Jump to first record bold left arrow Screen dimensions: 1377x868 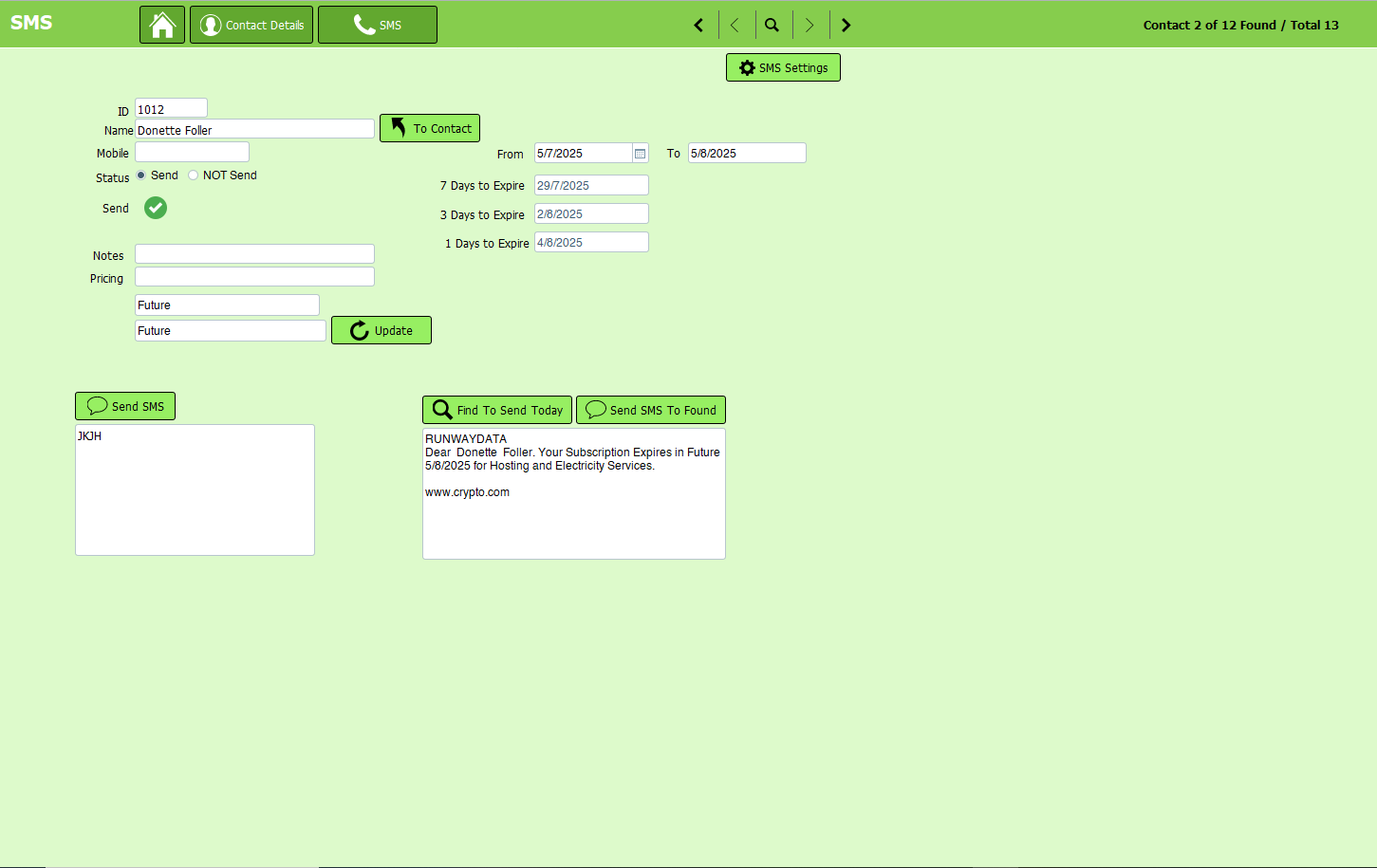pos(698,25)
